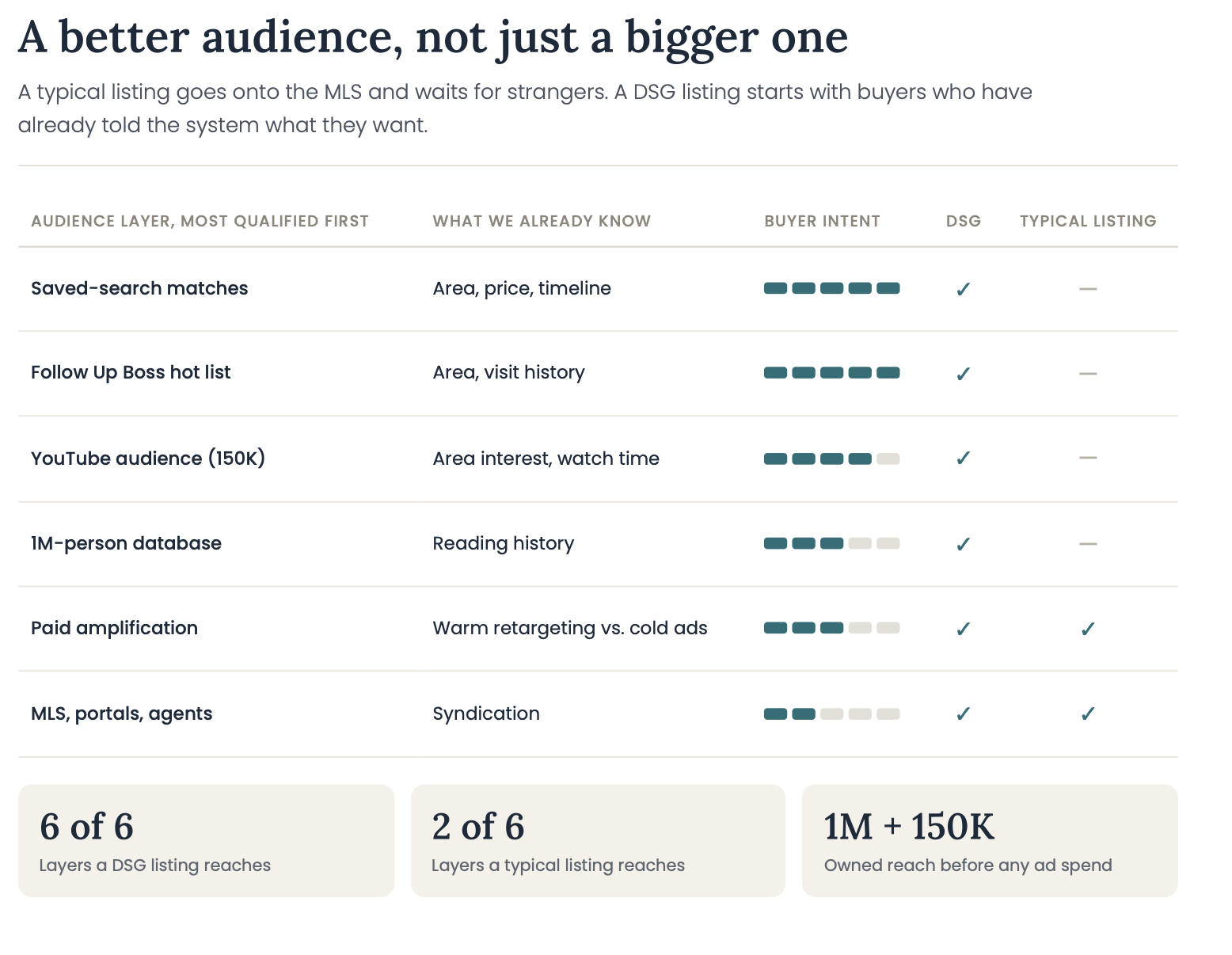Click buyer intent bar for Saved-search matches
The height and width of the screenshot is (955, 1232).
(831, 288)
